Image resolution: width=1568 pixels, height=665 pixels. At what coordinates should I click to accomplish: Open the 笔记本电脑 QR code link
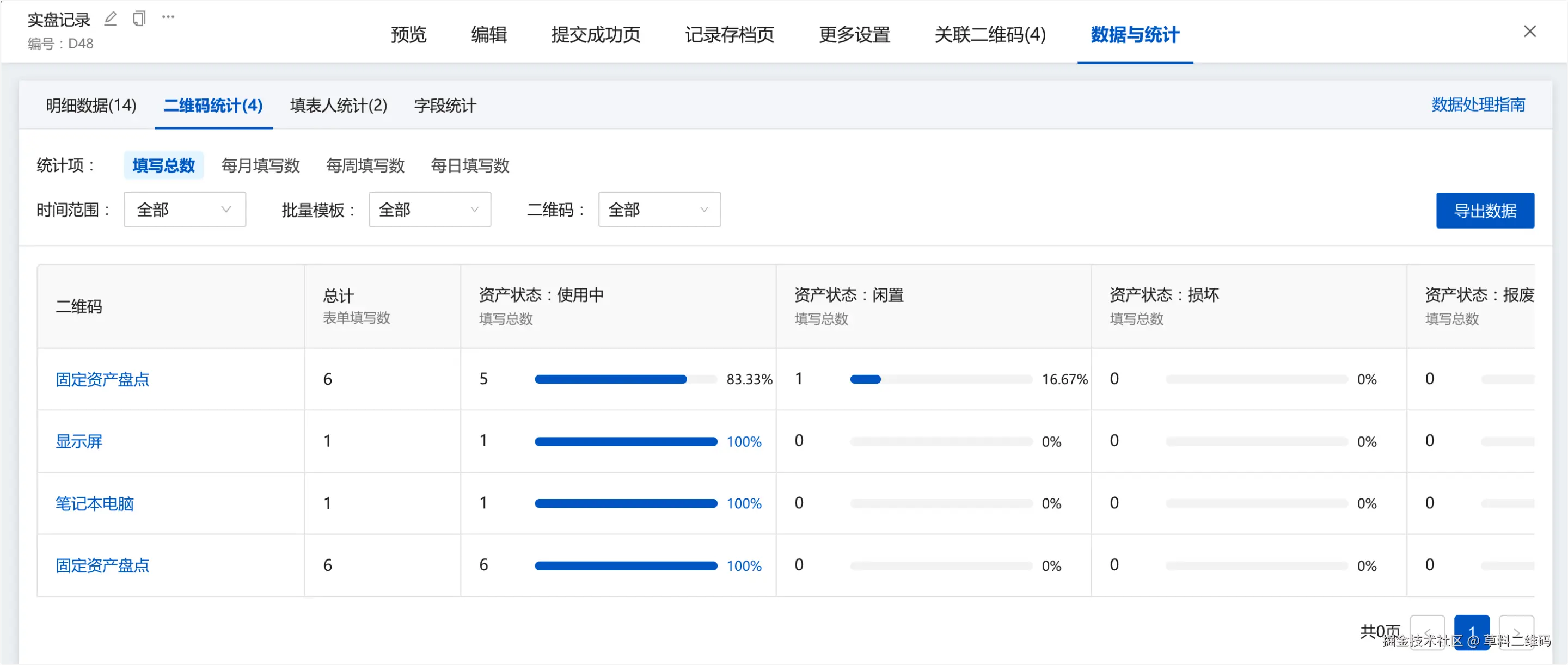tap(94, 504)
